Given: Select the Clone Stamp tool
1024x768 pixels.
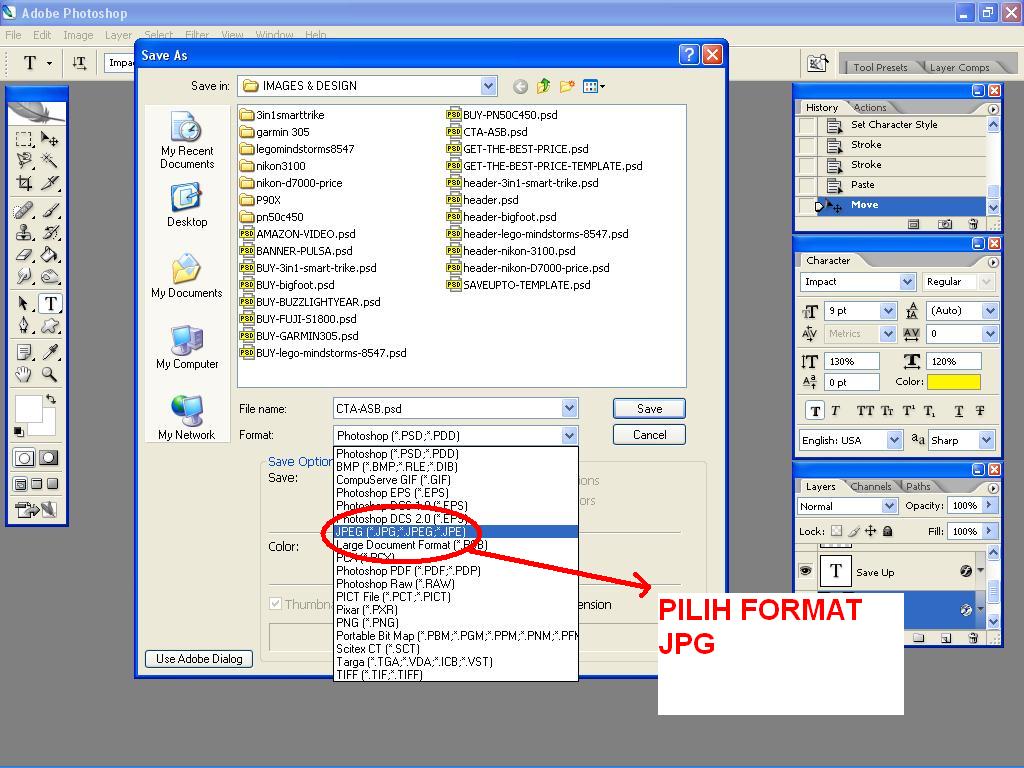Looking at the screenshot, I should (x=24, y=232).
